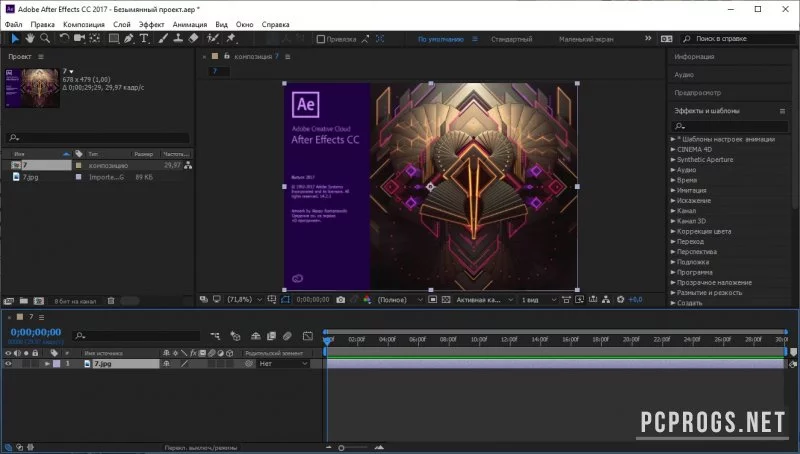Toggle the composition panel lock icon

[227, 56]
